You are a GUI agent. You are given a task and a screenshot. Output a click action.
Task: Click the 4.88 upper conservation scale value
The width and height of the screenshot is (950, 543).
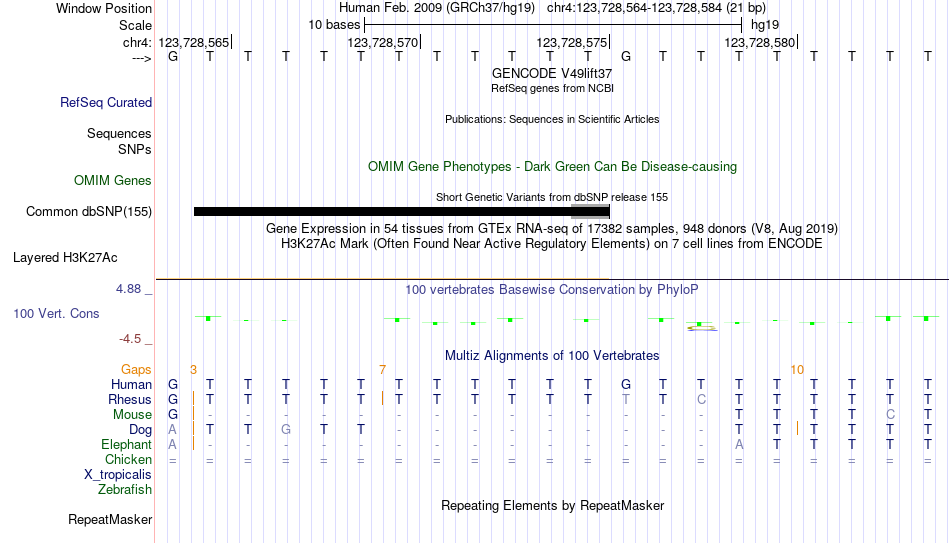128,289
